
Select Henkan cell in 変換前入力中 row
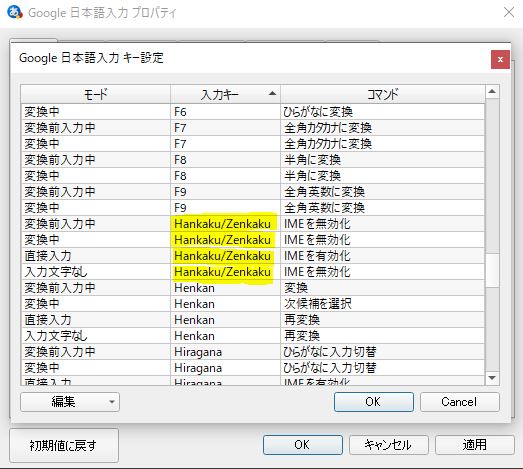click(225, 288)
